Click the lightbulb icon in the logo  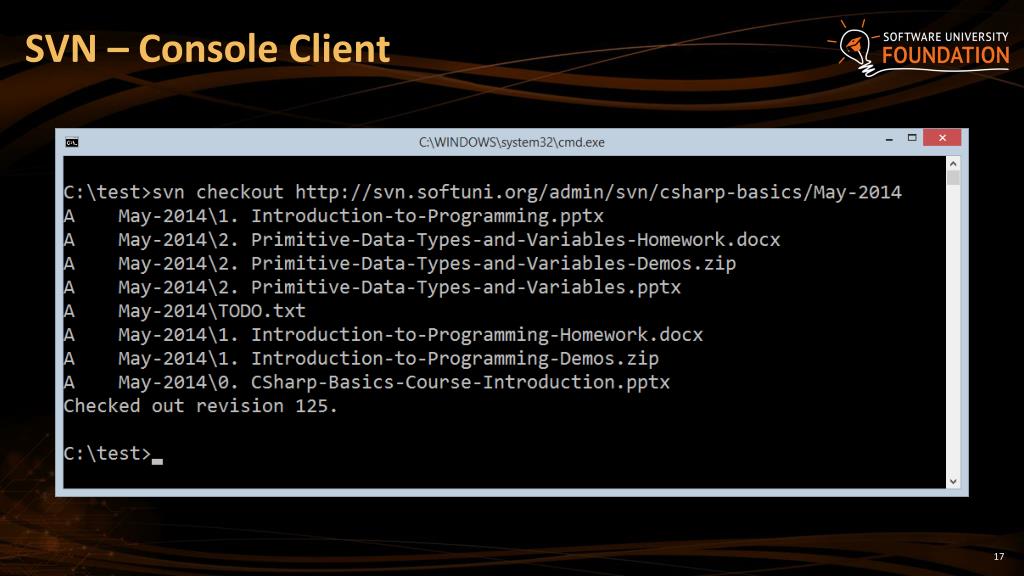854,48
